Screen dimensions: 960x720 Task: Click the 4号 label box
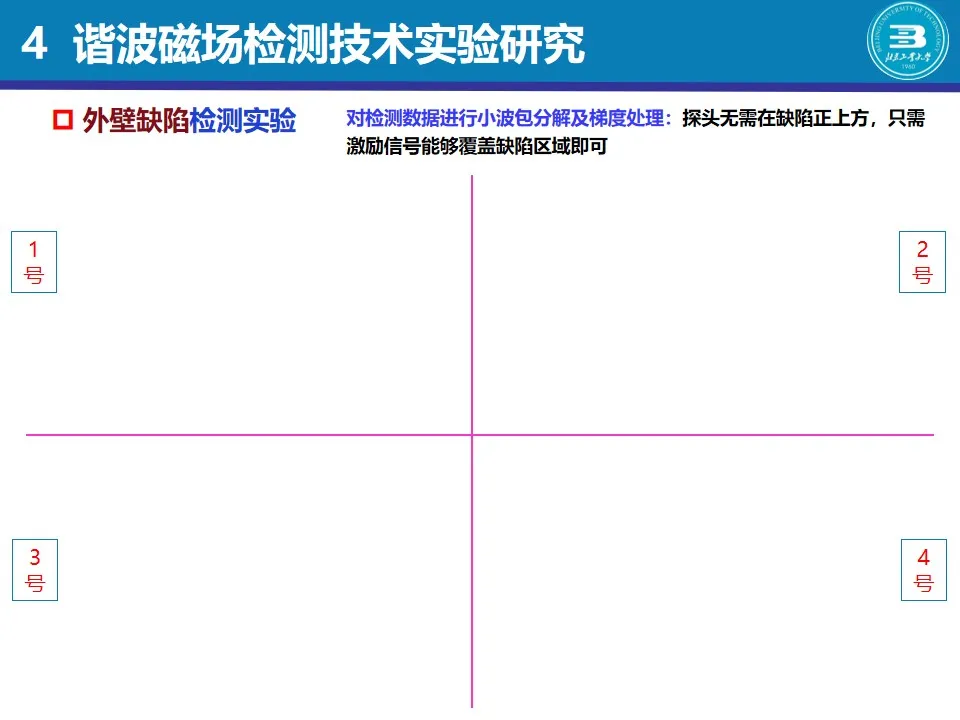pyautogui.click(x=923, y=570)
